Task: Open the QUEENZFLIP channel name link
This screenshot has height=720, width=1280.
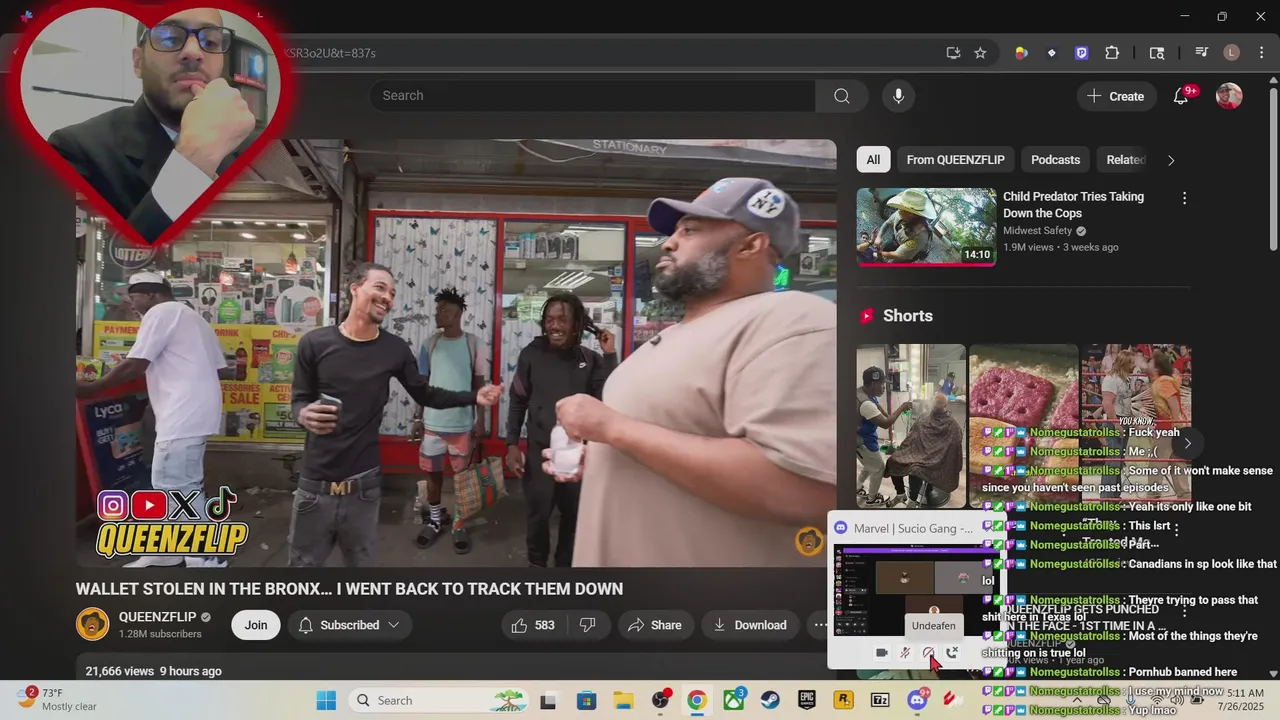Action: coord(156,617)
